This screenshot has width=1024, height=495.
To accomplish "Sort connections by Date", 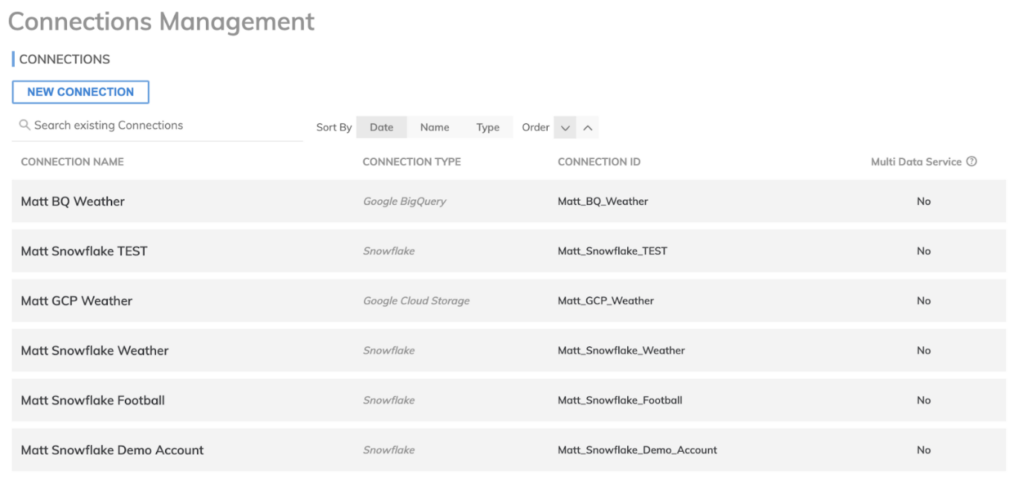I will (381, 127).
